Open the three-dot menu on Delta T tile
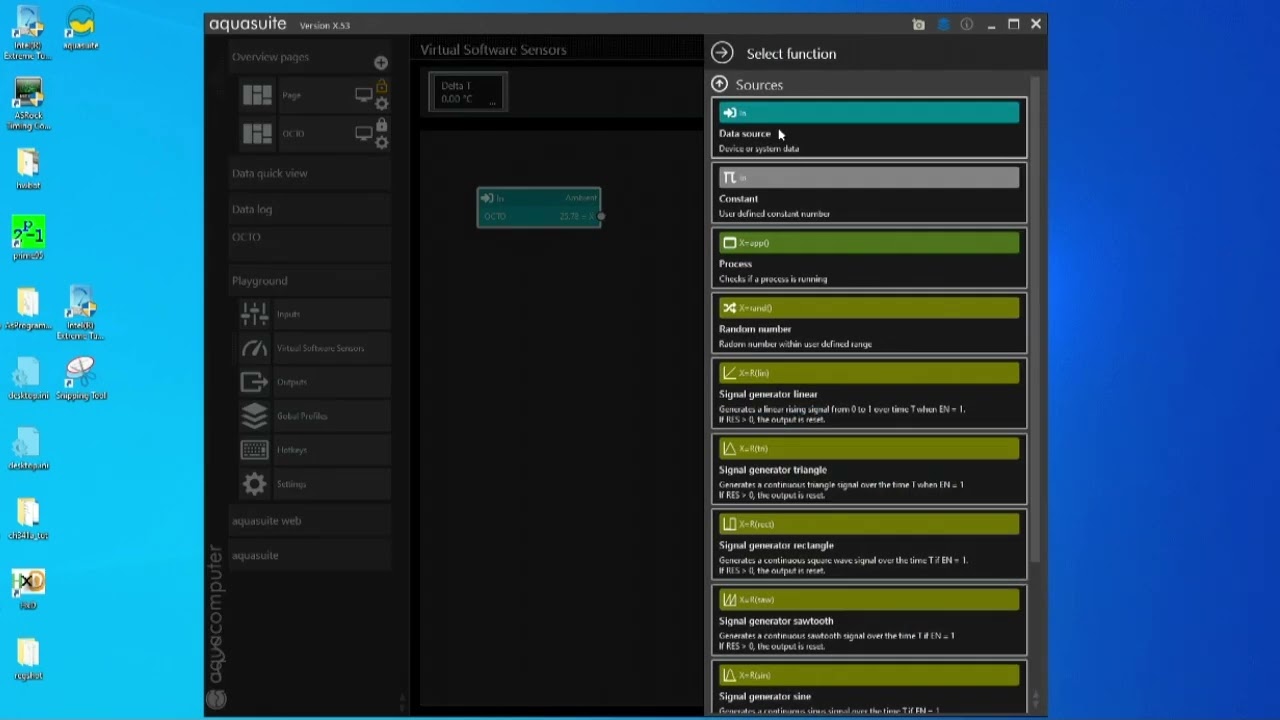 click(493, 102)
